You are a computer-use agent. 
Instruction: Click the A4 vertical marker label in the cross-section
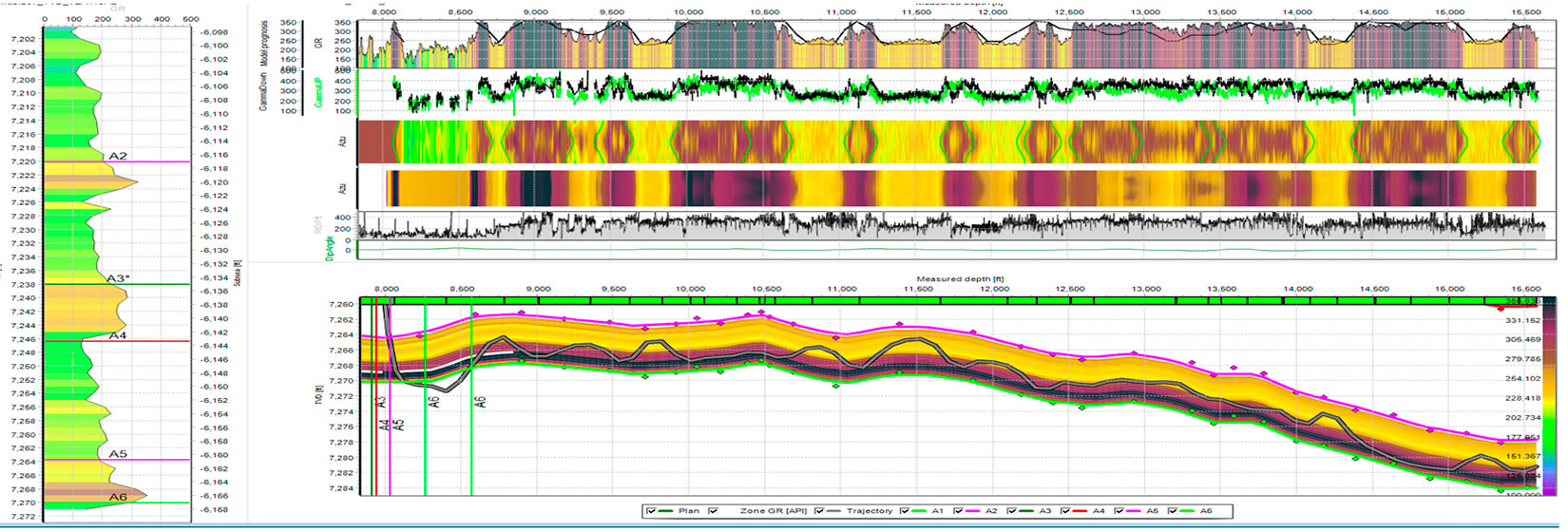tap(384, 425)
